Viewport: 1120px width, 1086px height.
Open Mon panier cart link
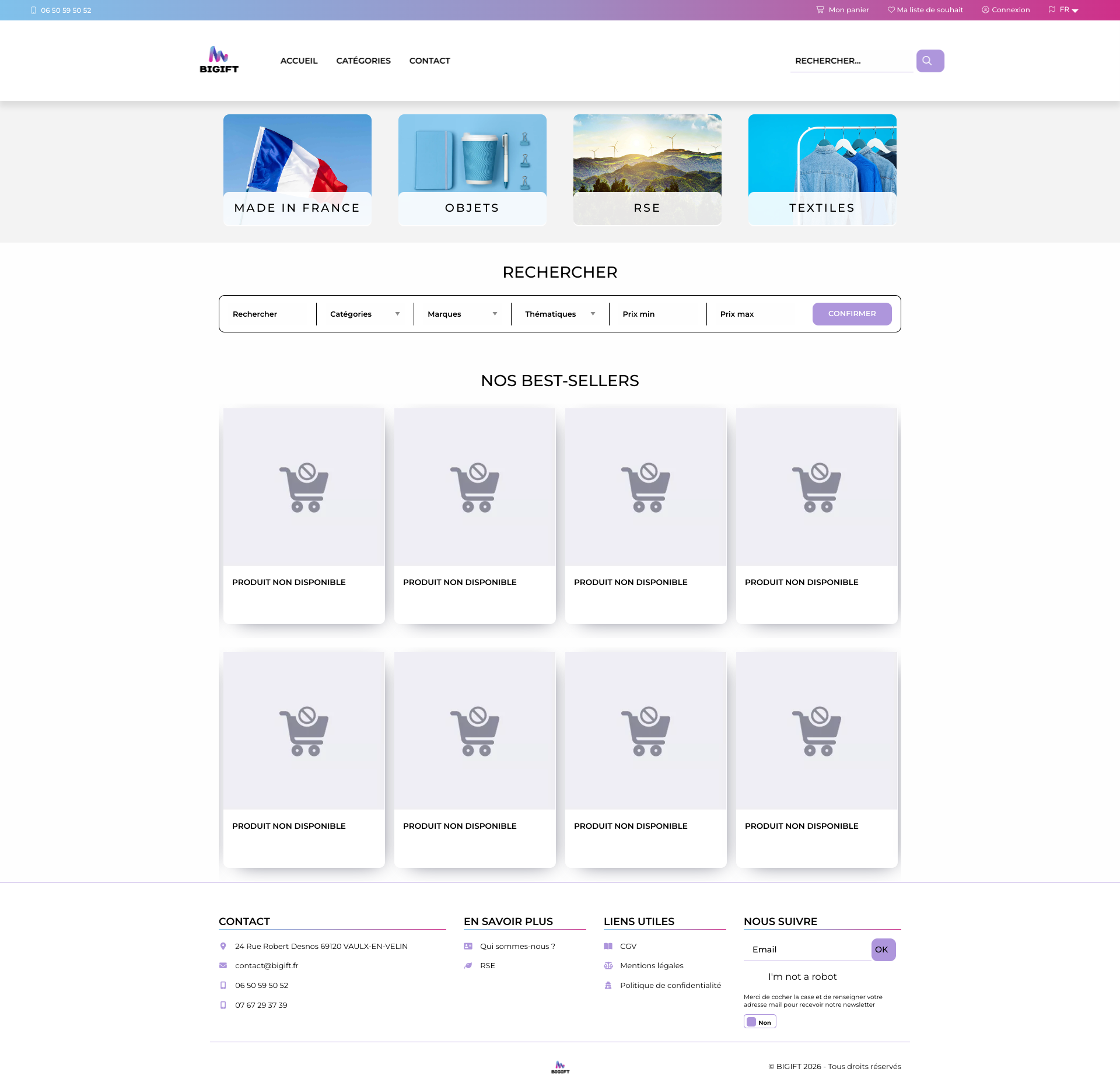point(842,10)
